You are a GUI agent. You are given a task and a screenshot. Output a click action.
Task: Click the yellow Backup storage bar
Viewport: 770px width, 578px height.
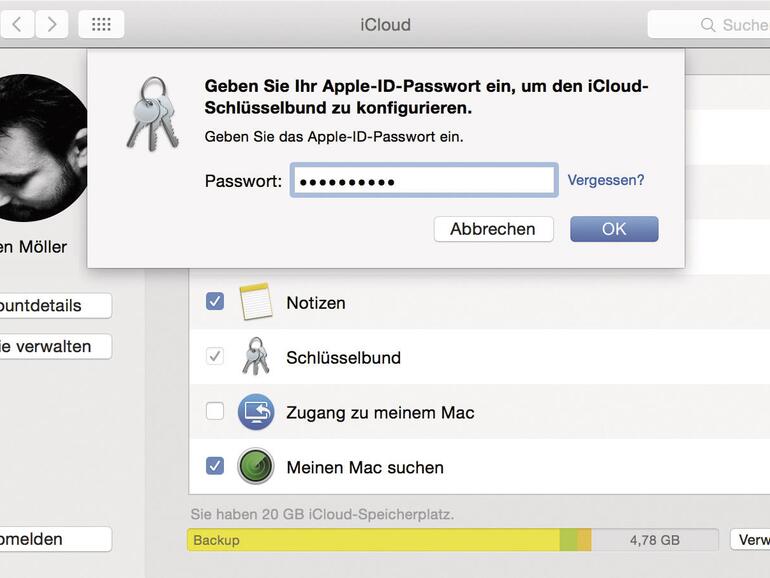coord(372,540)
